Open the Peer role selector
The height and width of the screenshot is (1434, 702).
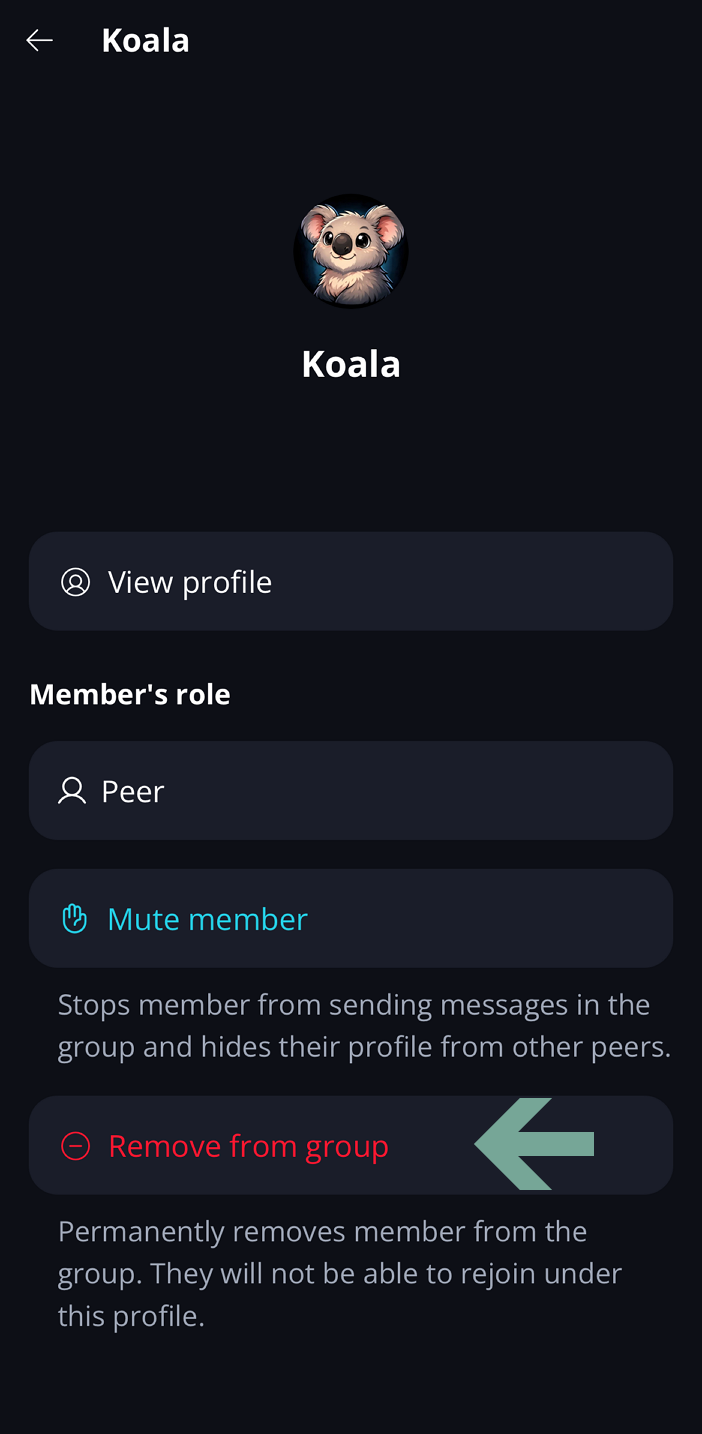350,791
